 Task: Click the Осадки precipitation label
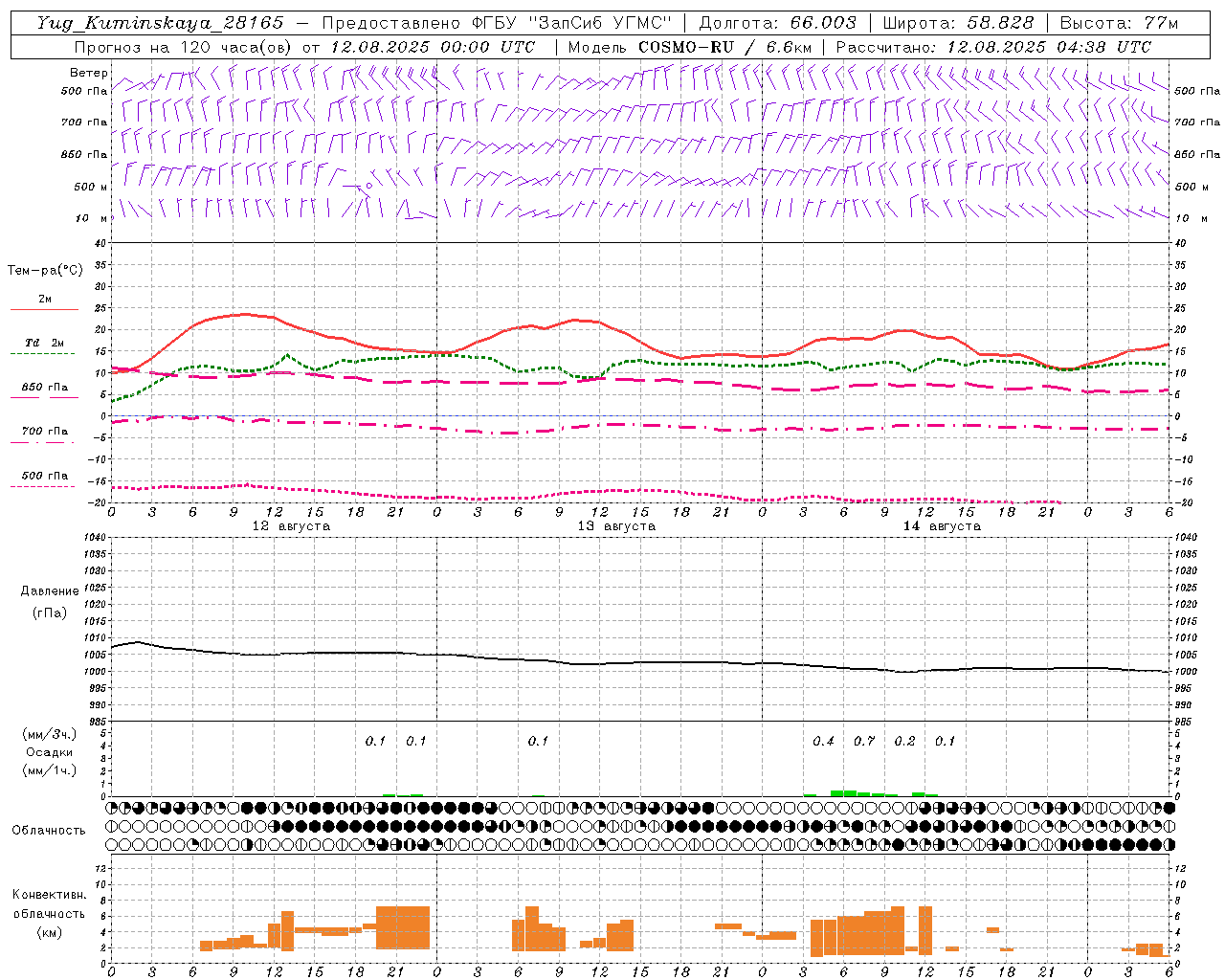point(50,752)
